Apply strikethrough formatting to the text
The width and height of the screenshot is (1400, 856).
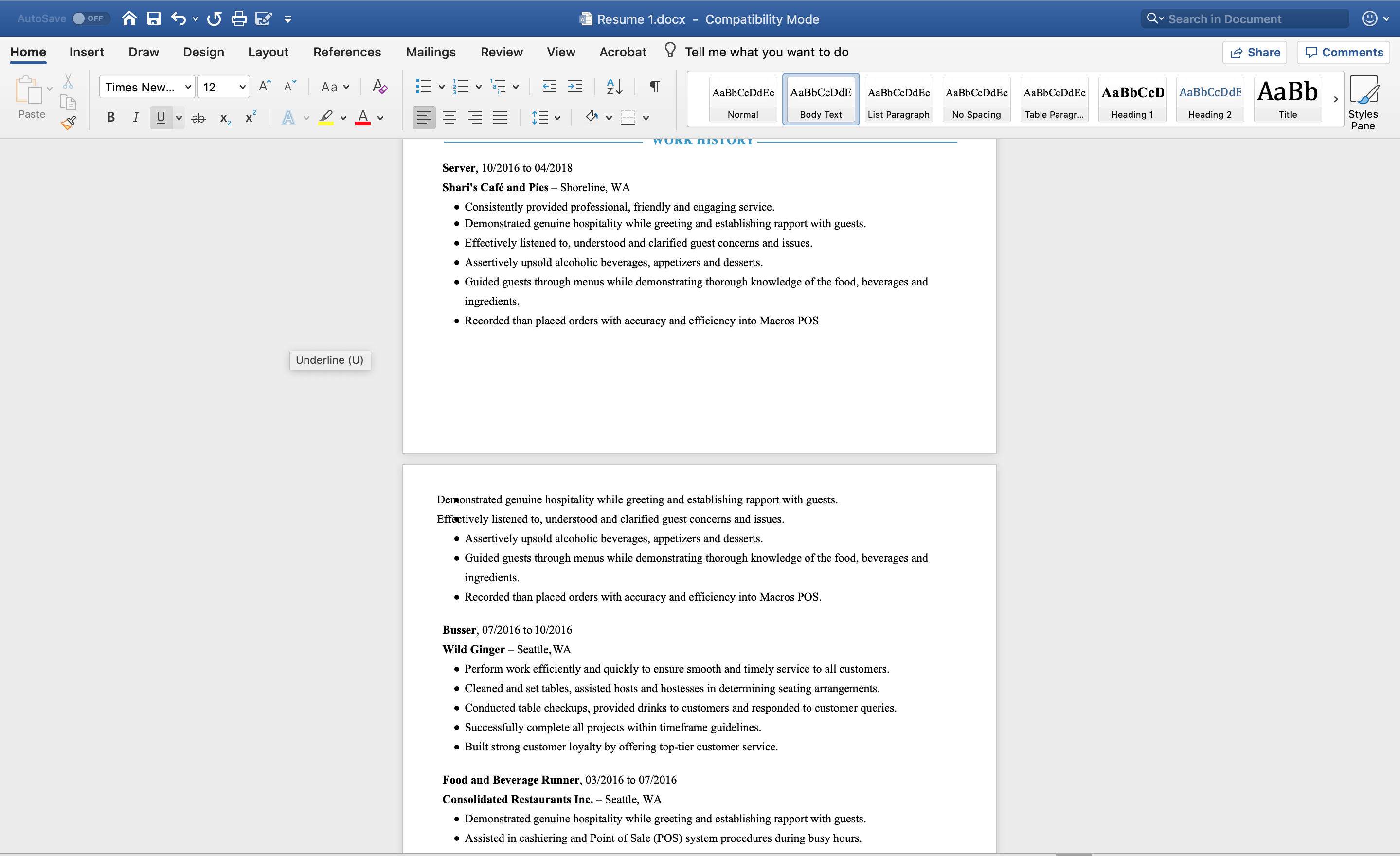198,118
